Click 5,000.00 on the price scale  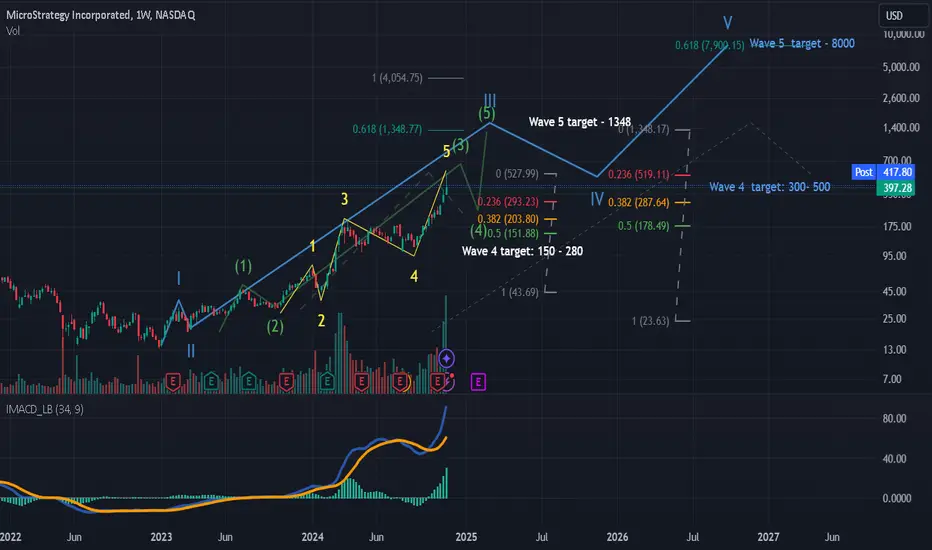(901, 67)
